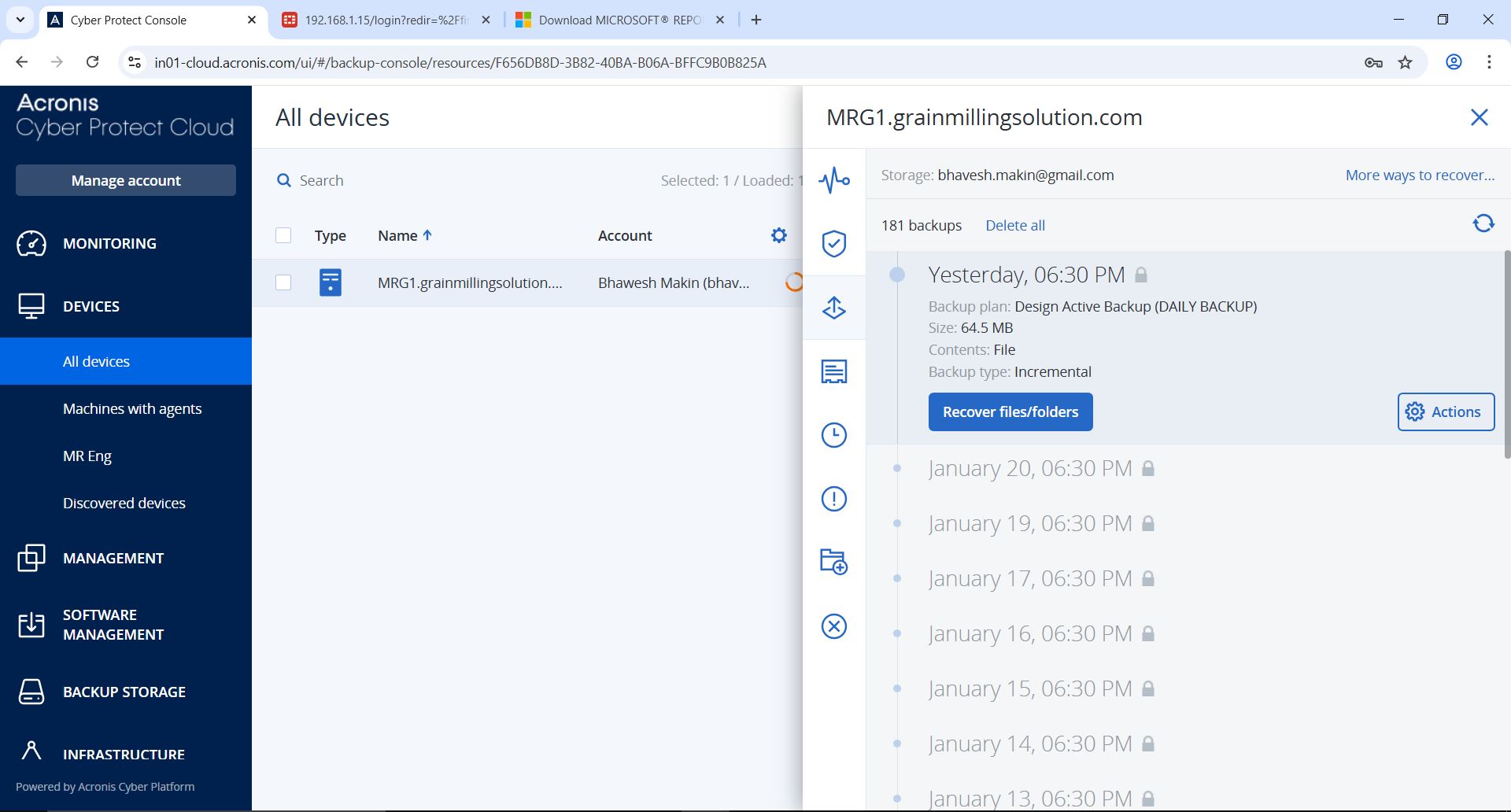
Task: Select All devices in sidebar
Action: (x=126, y=361)
